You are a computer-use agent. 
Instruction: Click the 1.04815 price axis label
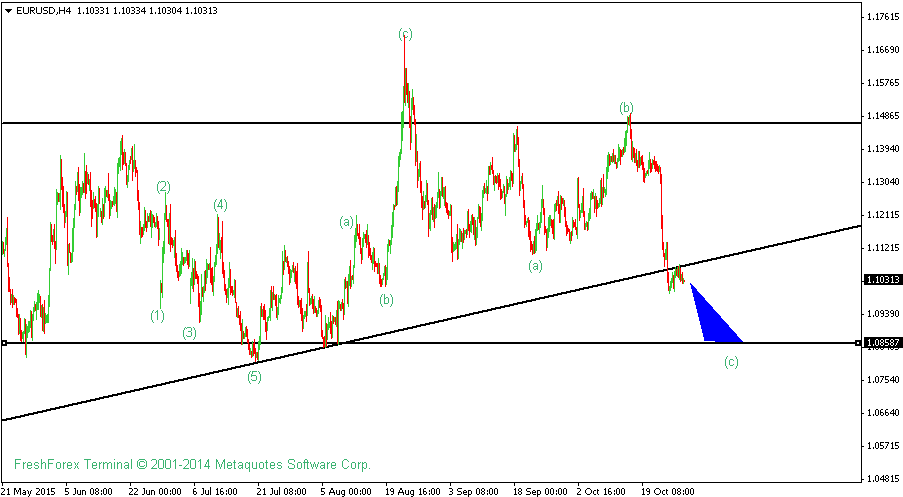[x=883, y=479]
